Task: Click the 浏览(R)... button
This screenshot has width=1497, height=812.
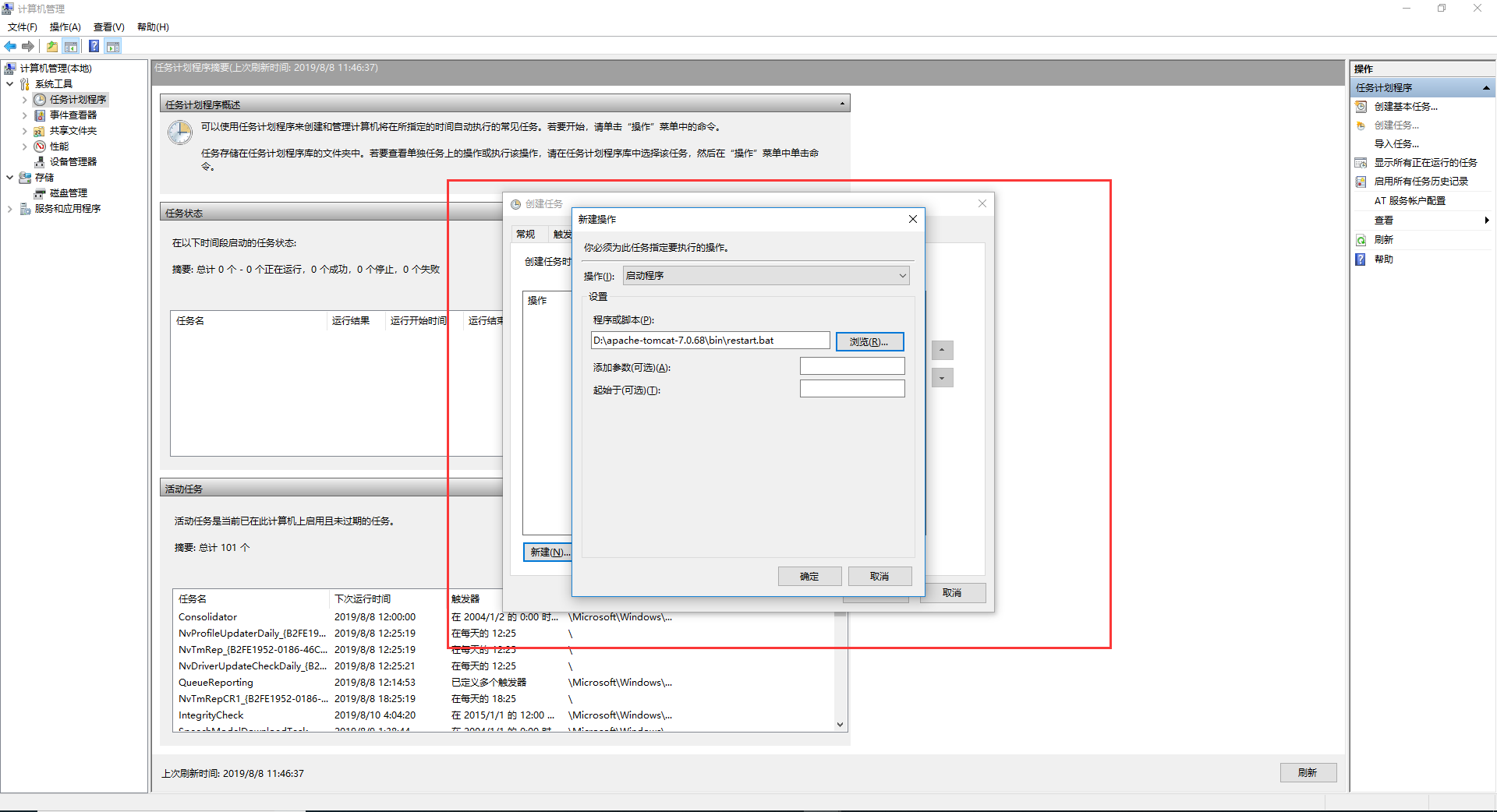Action: click(x=869, y=341)
